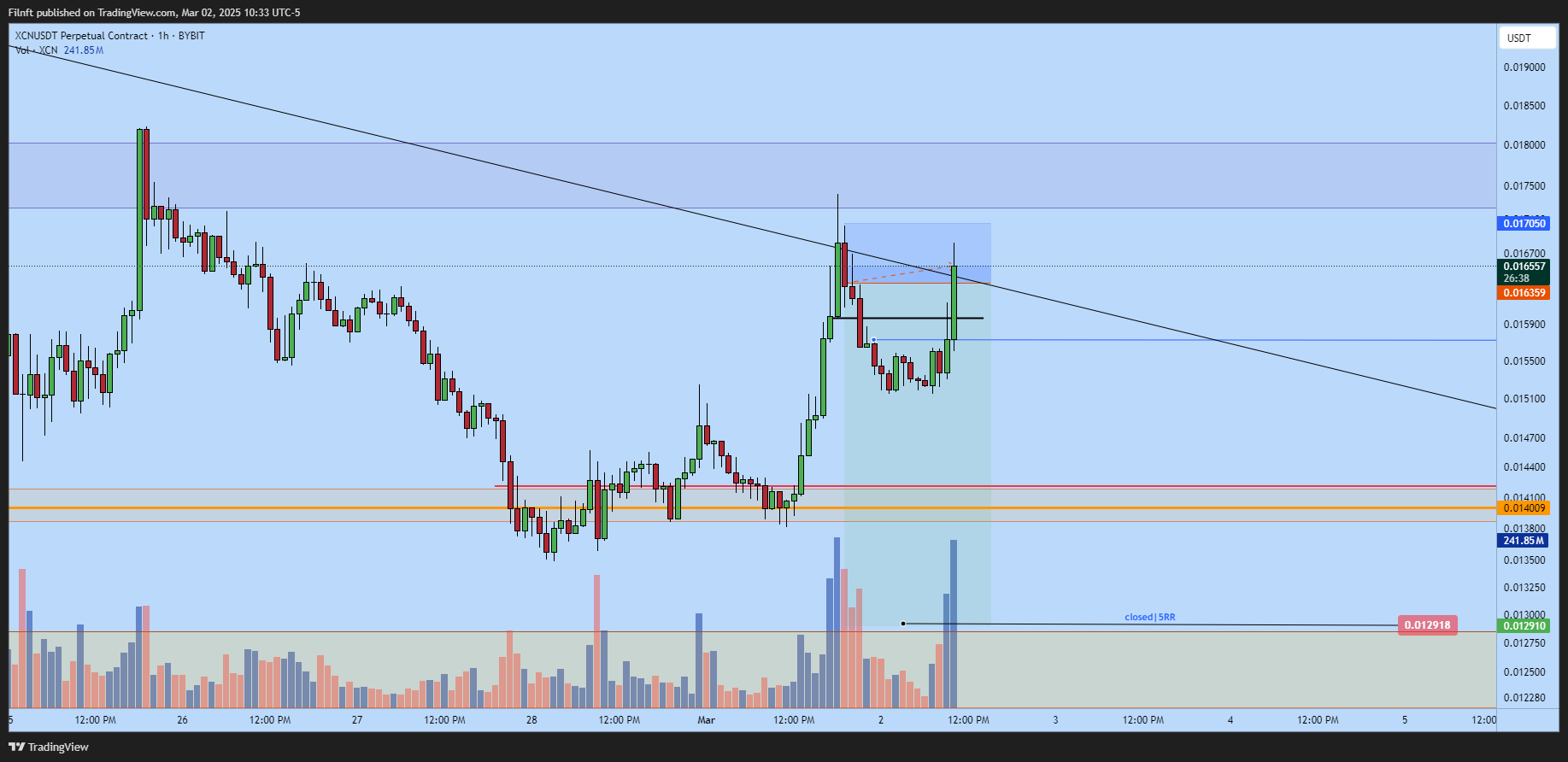
Task: Click the 0.015500 price axis value
Action: (1524, 361)
